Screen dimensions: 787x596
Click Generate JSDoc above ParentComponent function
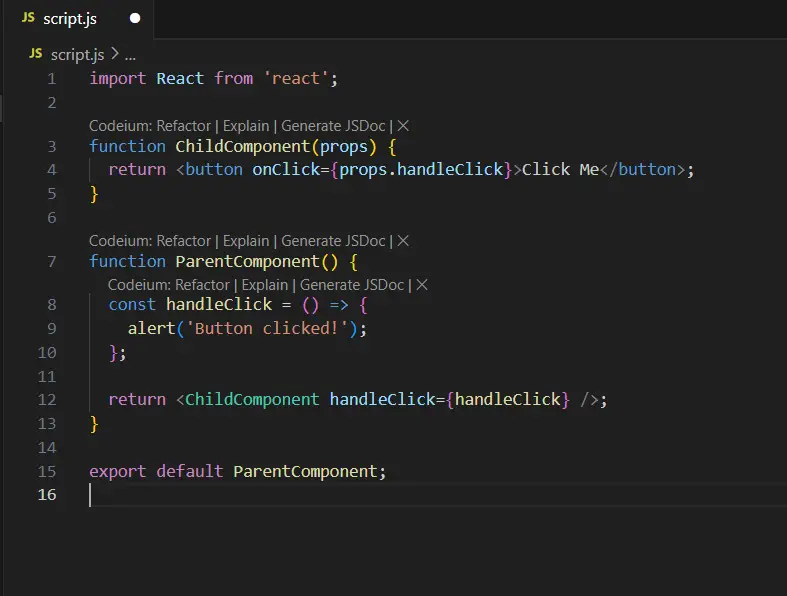[x=333, y=241]
